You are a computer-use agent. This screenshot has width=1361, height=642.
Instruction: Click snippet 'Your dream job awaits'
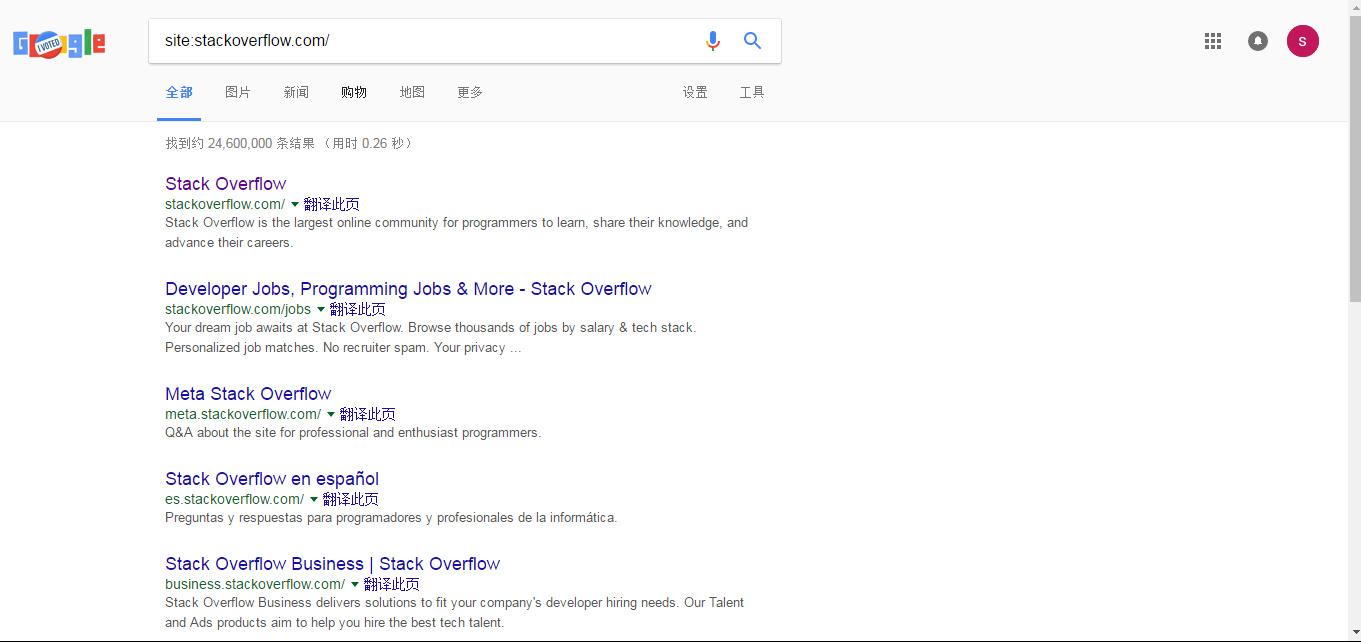[430, 338]
